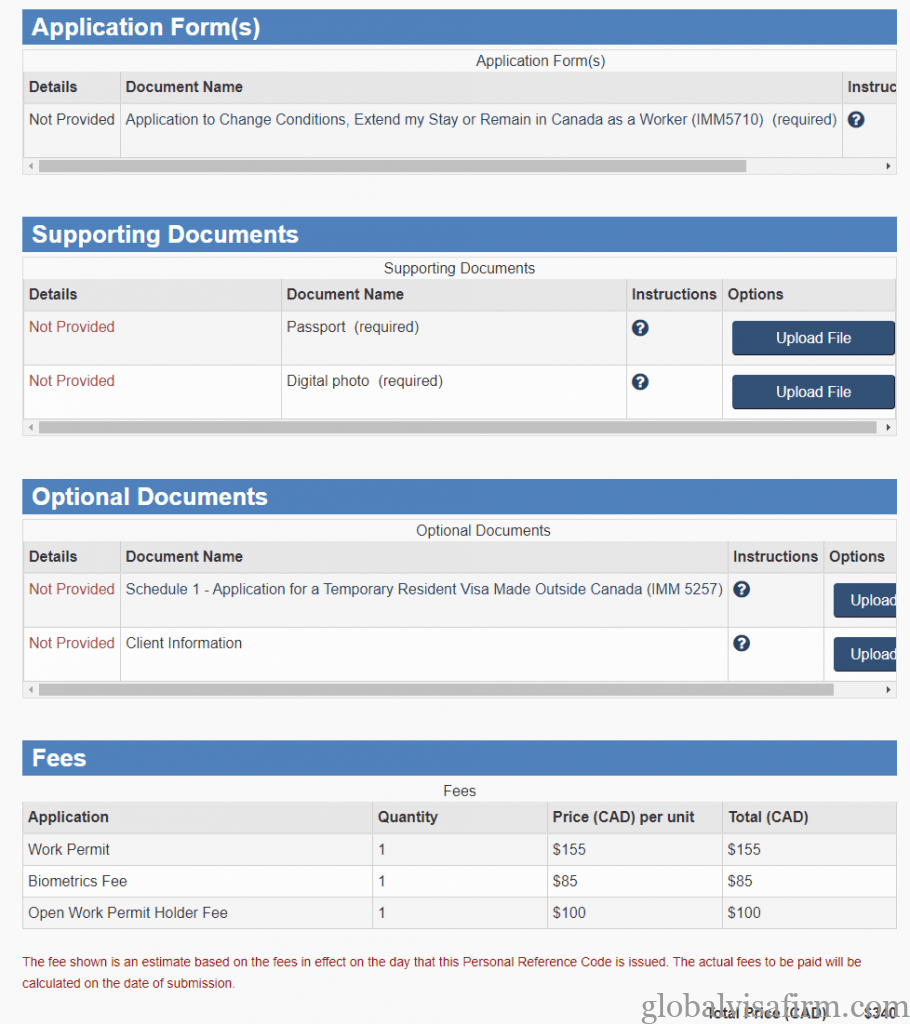Click left scroll arrow in Optional Documents table
This screenshot has height=1024, width=910.
pyautogui.click(x=31, y=690)
